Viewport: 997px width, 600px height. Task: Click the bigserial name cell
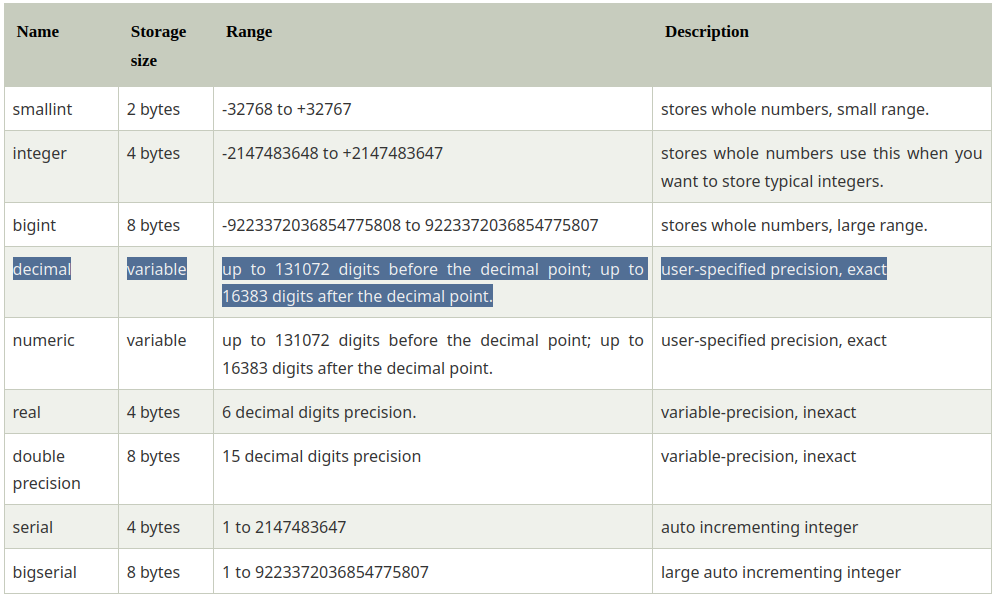[x=45, y=572]
